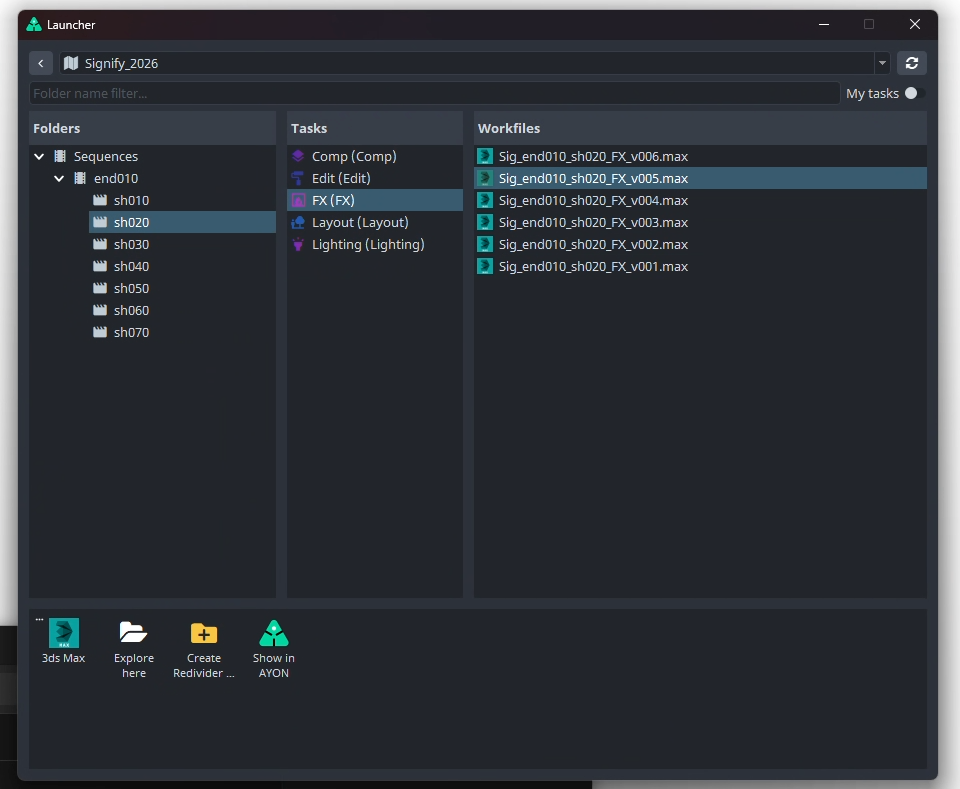The width and height of the screenshot is (960, 789).
Task: Click the sh070 clapperboard icon
Action: coord(100,332)
